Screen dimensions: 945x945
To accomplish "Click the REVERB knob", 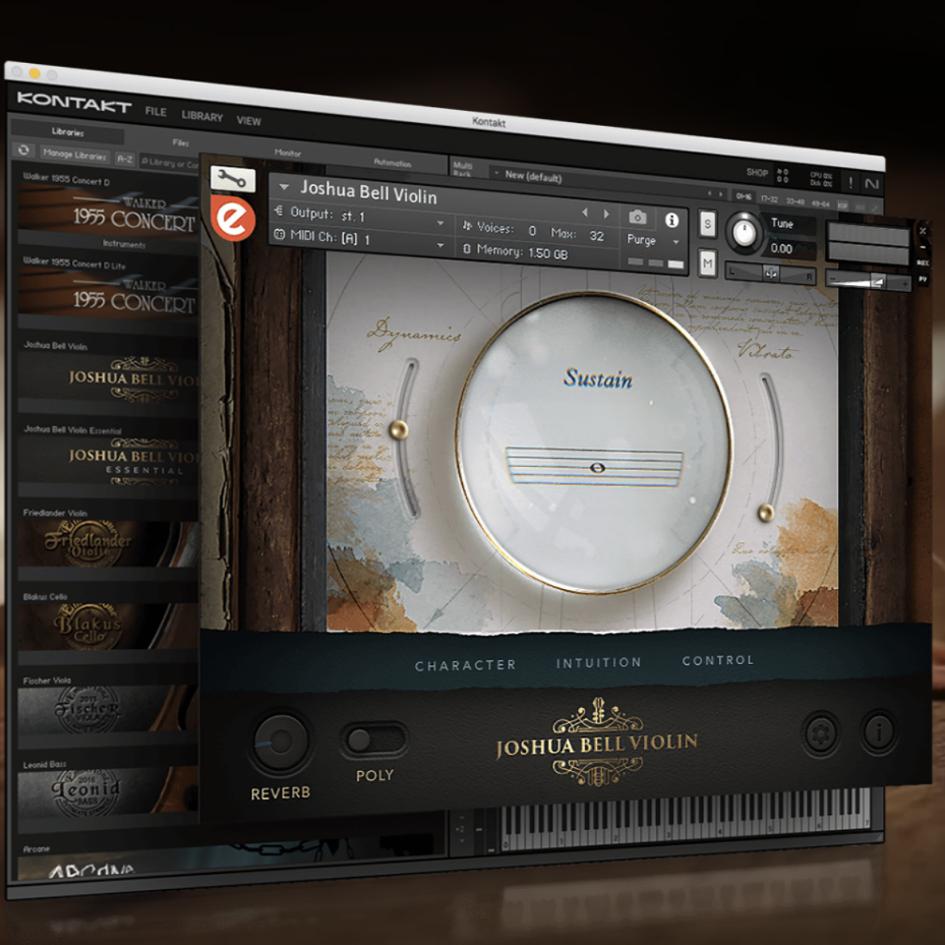I will (280, 742).
